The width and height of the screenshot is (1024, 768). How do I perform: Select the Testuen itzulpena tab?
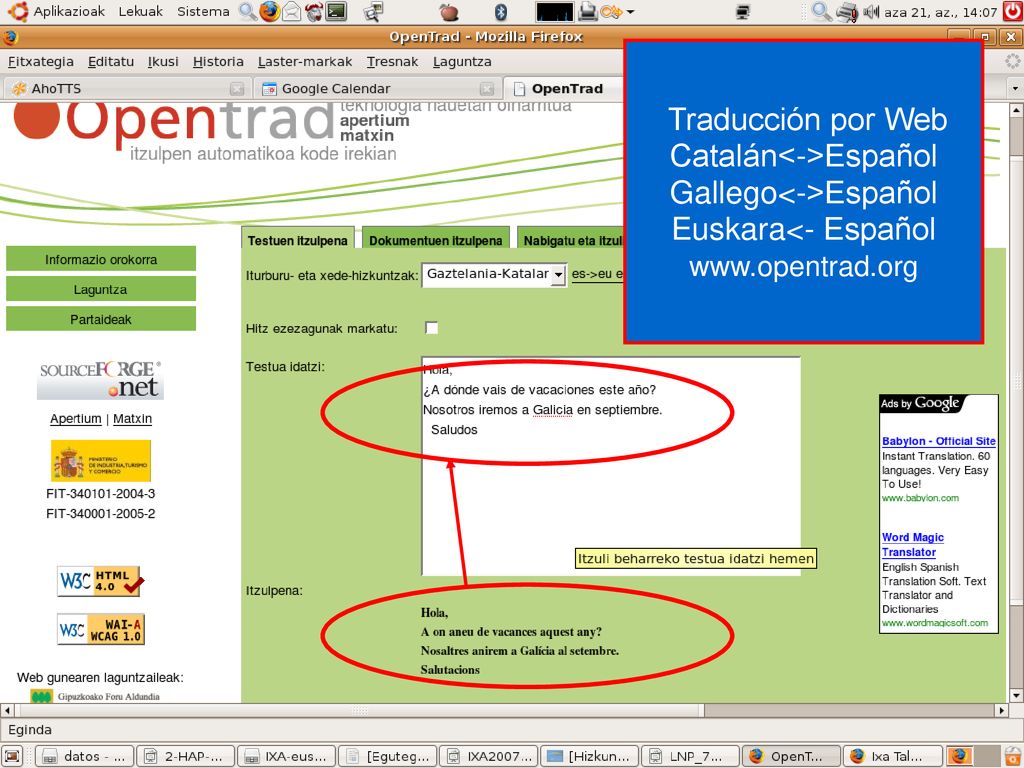(297, 240)
